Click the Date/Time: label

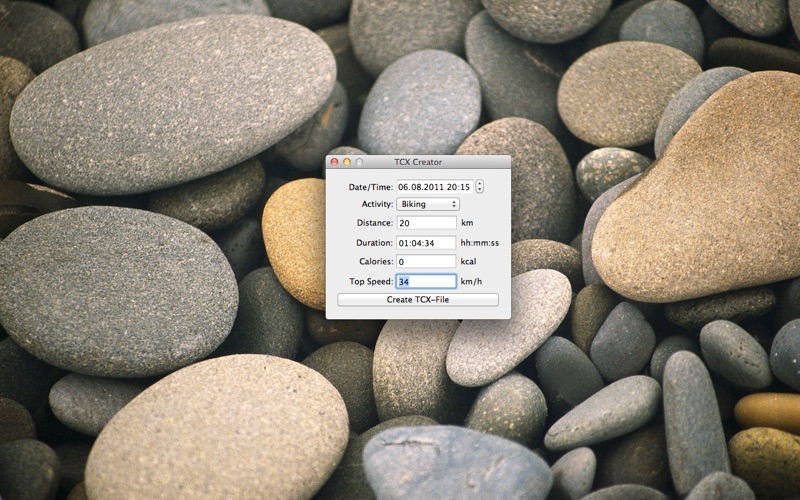click(371, 187)
